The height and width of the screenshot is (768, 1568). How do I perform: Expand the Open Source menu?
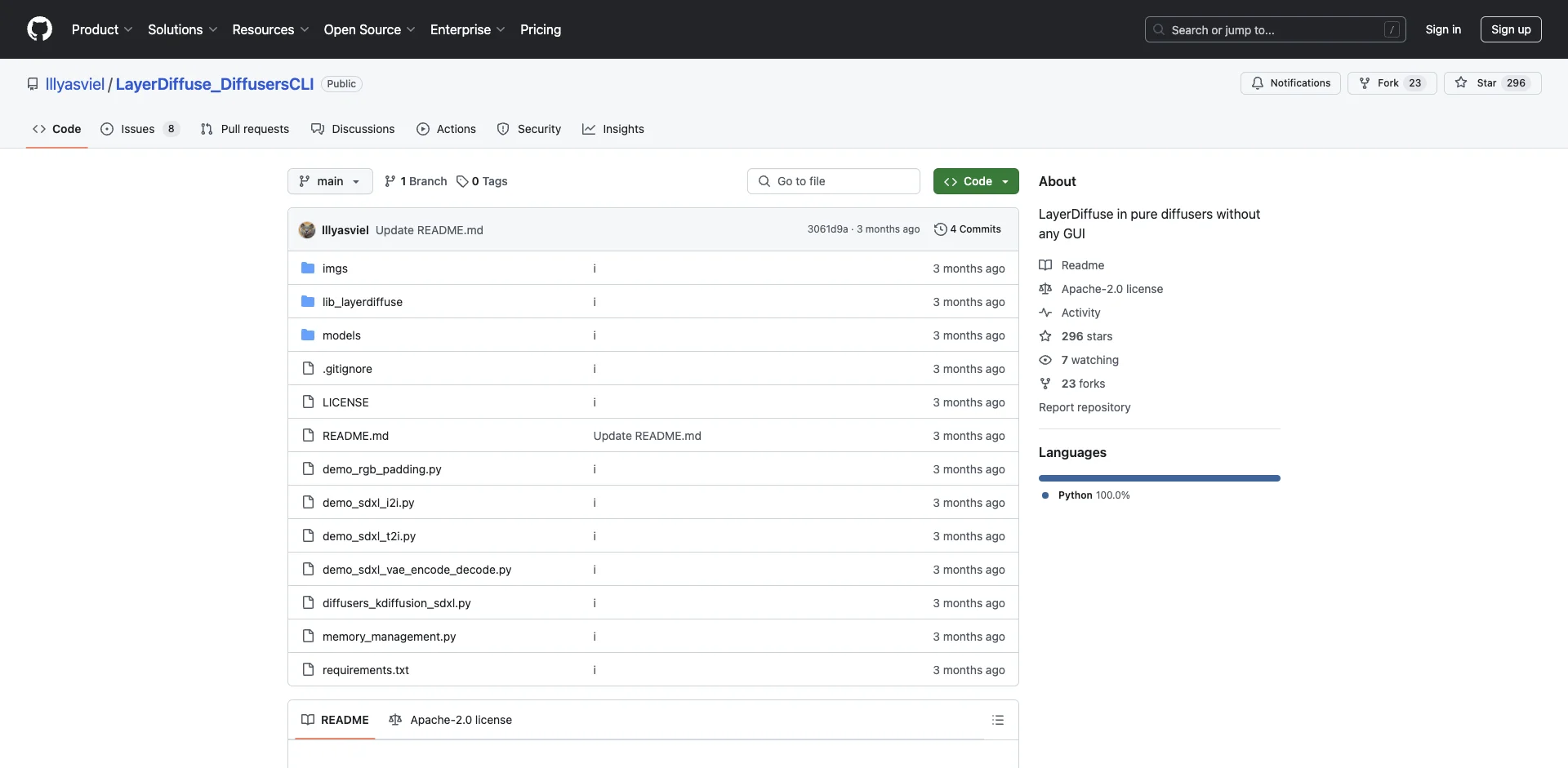(369, 29)
